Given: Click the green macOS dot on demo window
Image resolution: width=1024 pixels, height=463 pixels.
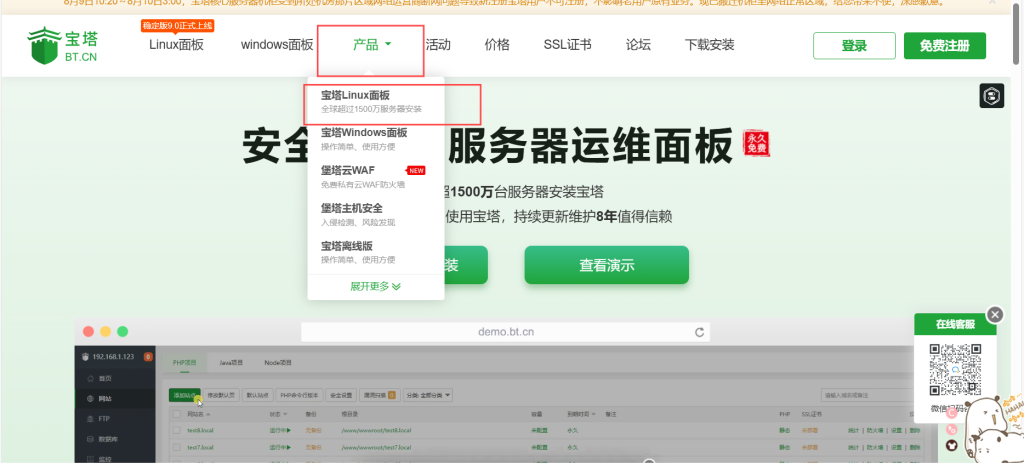Looking at the screenshot, I should (122, 331).
